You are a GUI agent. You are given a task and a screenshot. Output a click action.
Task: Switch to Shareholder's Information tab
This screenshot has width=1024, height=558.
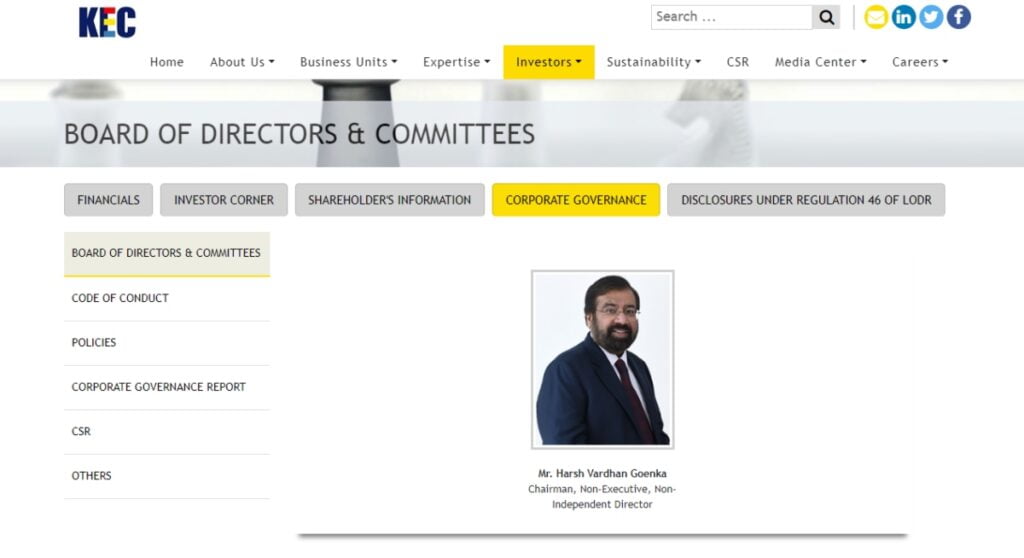[x=389, y=200]
